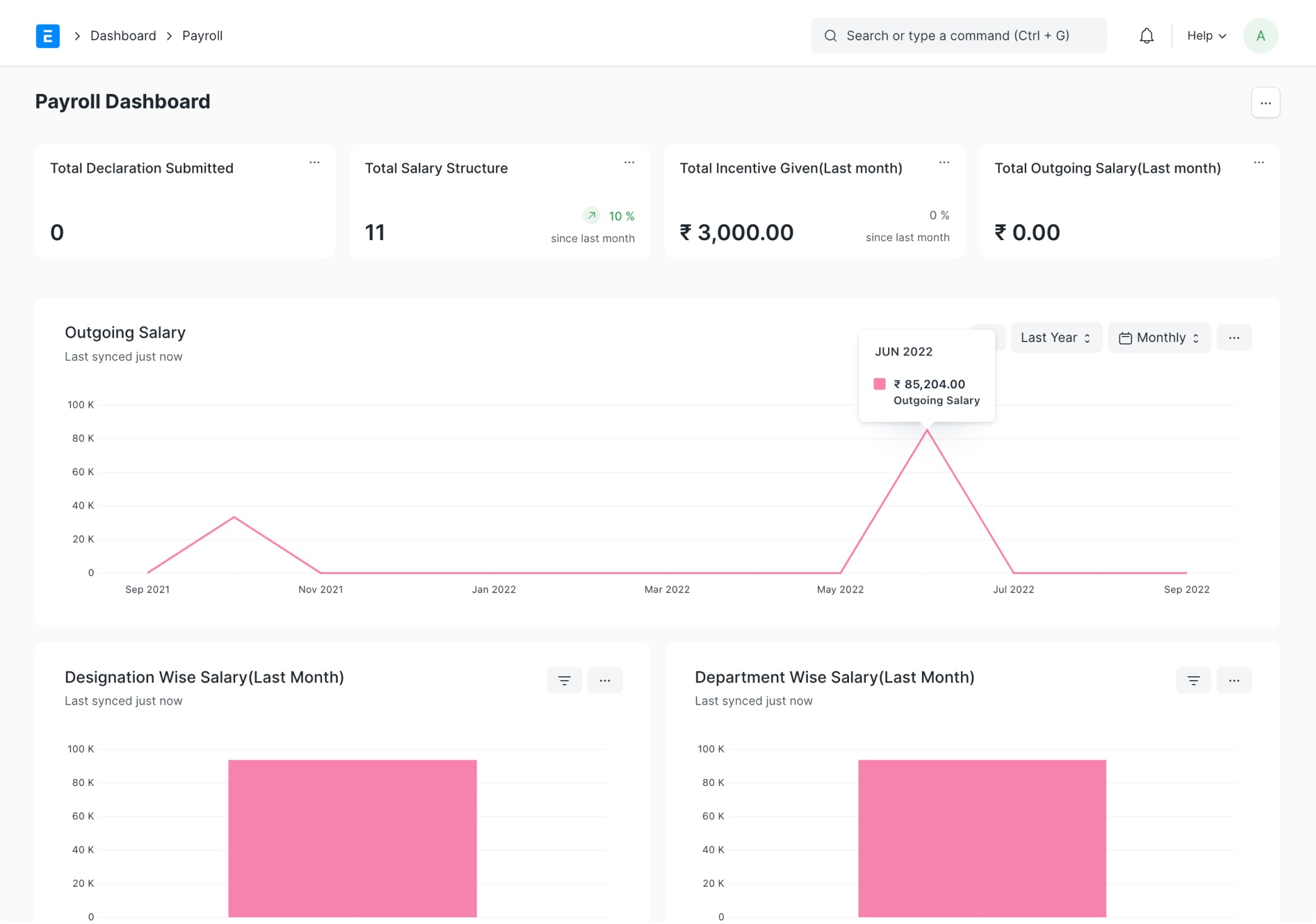Click filter icon on Designation Wise Salary
Screen dimensions: 1316x924
pyautogui.click(x=564, y=680)
